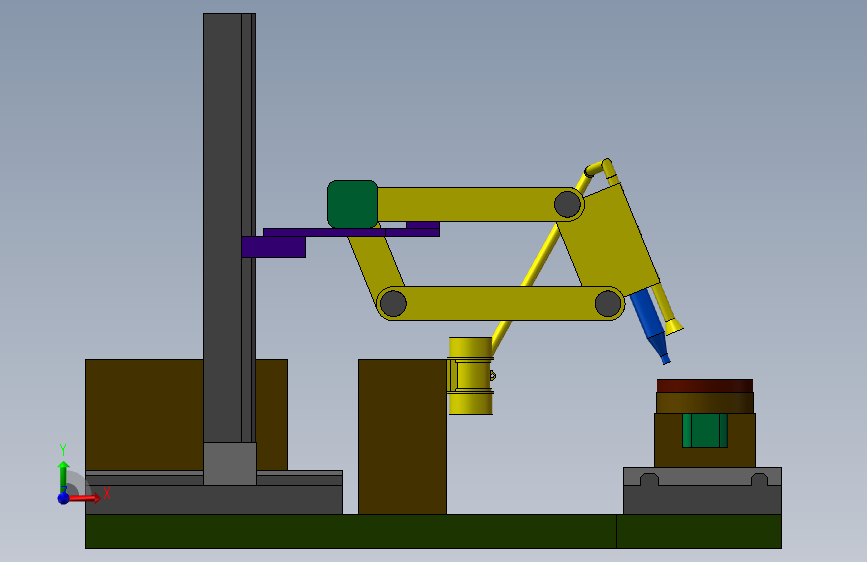Select the lower yellow arm link
867x562 pixels.
click(500, 303)
